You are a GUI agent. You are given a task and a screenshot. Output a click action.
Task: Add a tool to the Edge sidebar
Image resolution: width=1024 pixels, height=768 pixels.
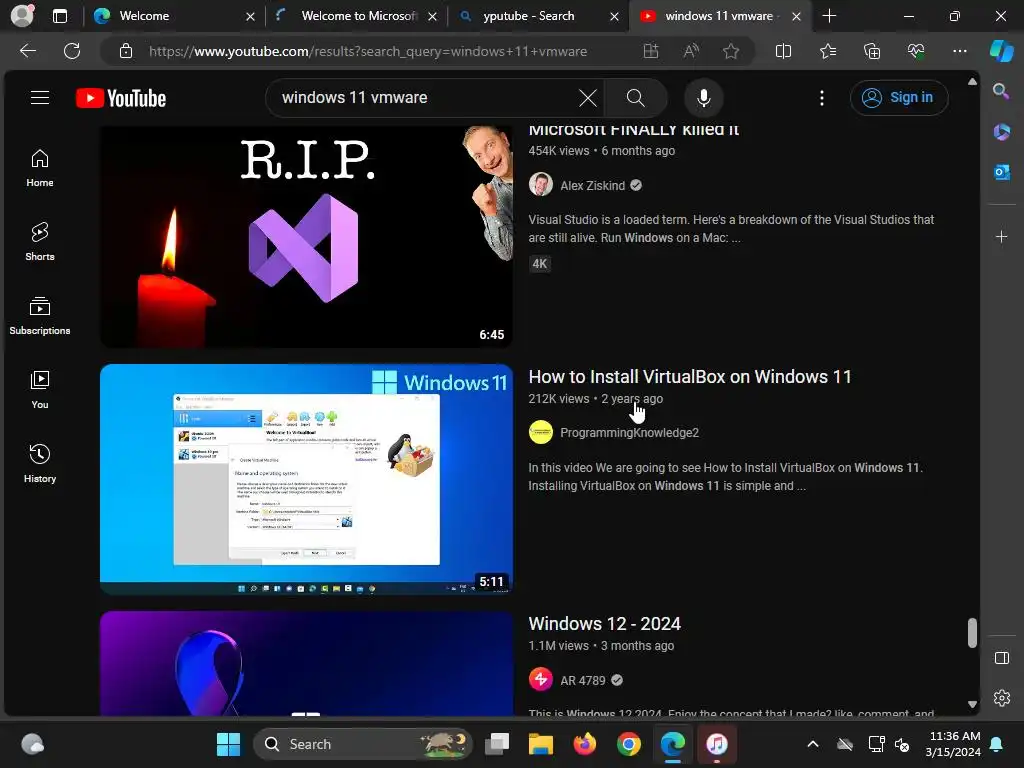point(1001,236)
